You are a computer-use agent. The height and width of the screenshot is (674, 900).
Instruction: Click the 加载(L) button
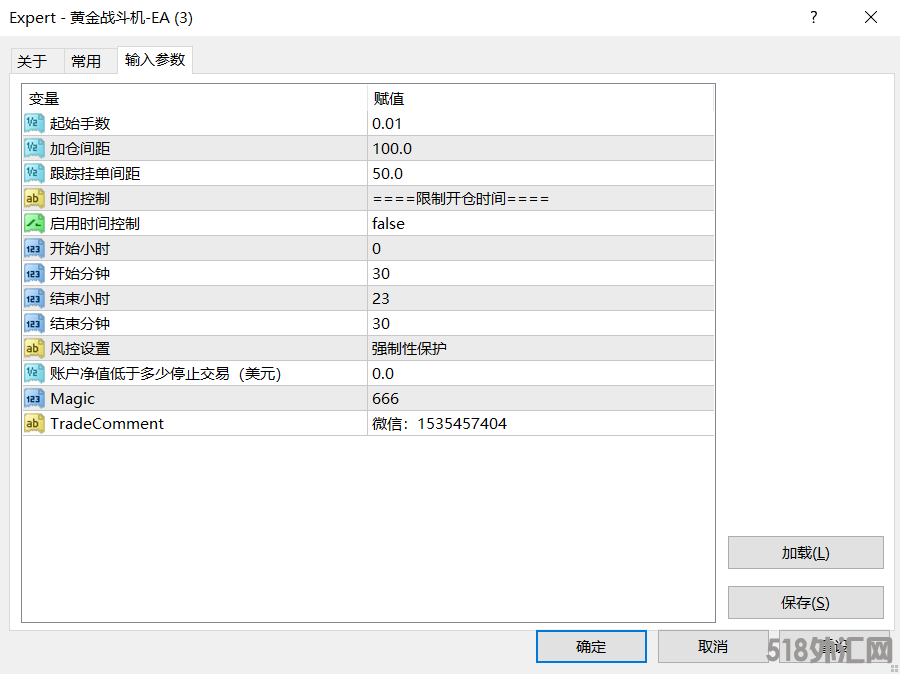[x=805, y=552]
